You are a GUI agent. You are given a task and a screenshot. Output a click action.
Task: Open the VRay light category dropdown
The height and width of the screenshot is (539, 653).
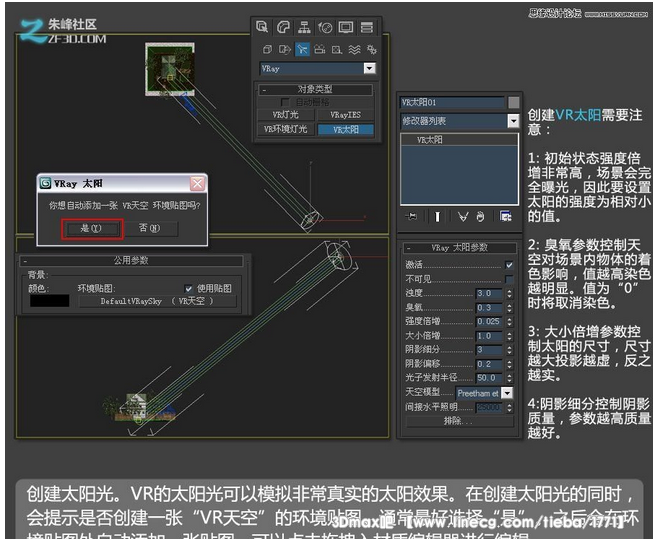[x=369, y=68]
